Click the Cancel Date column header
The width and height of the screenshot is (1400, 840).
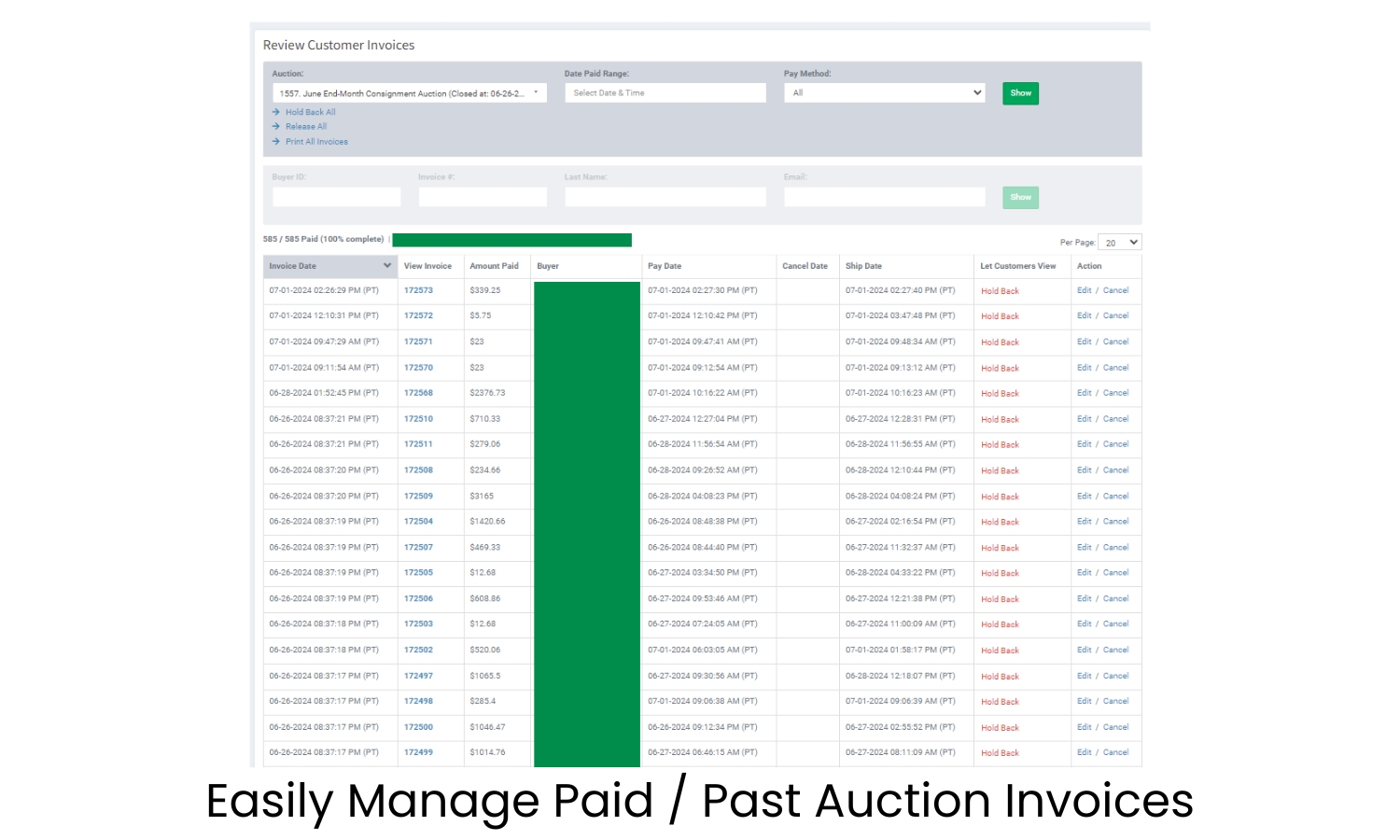coord(805,266)
